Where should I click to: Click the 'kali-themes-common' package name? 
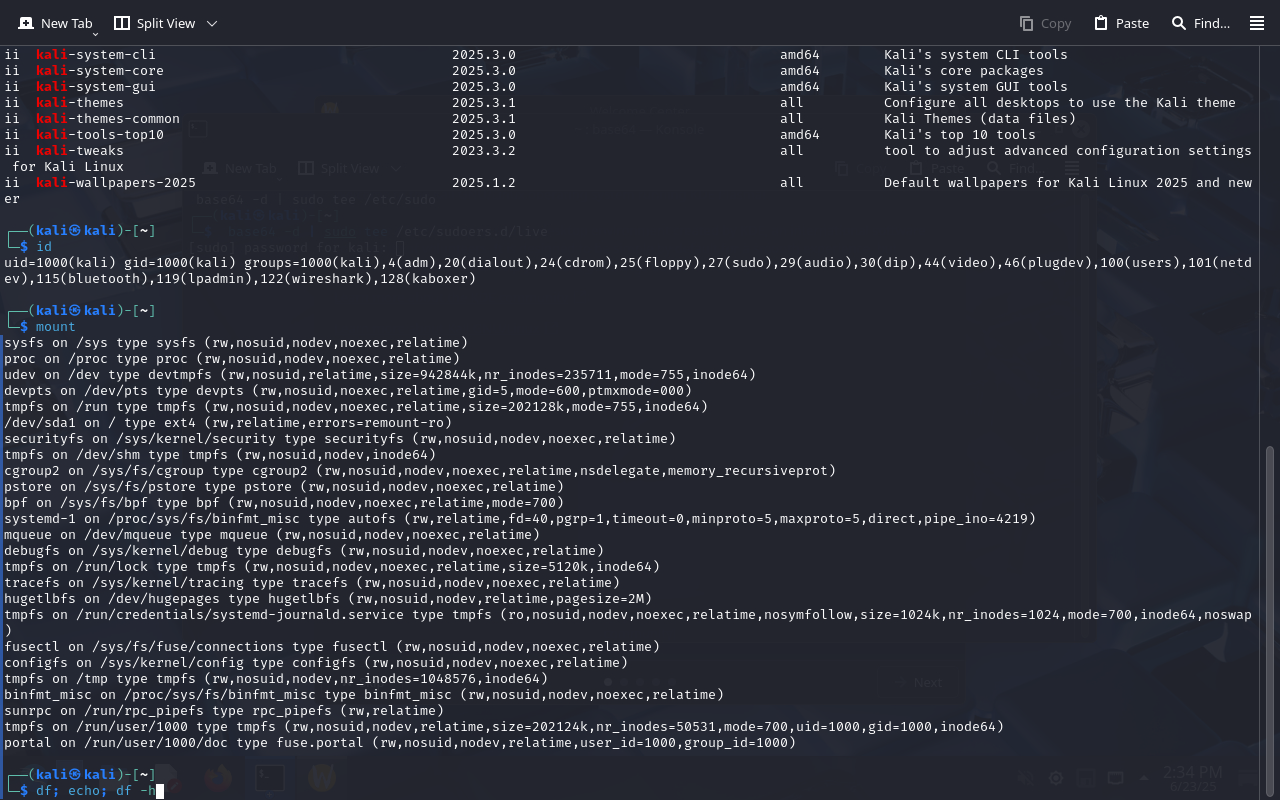108,119
